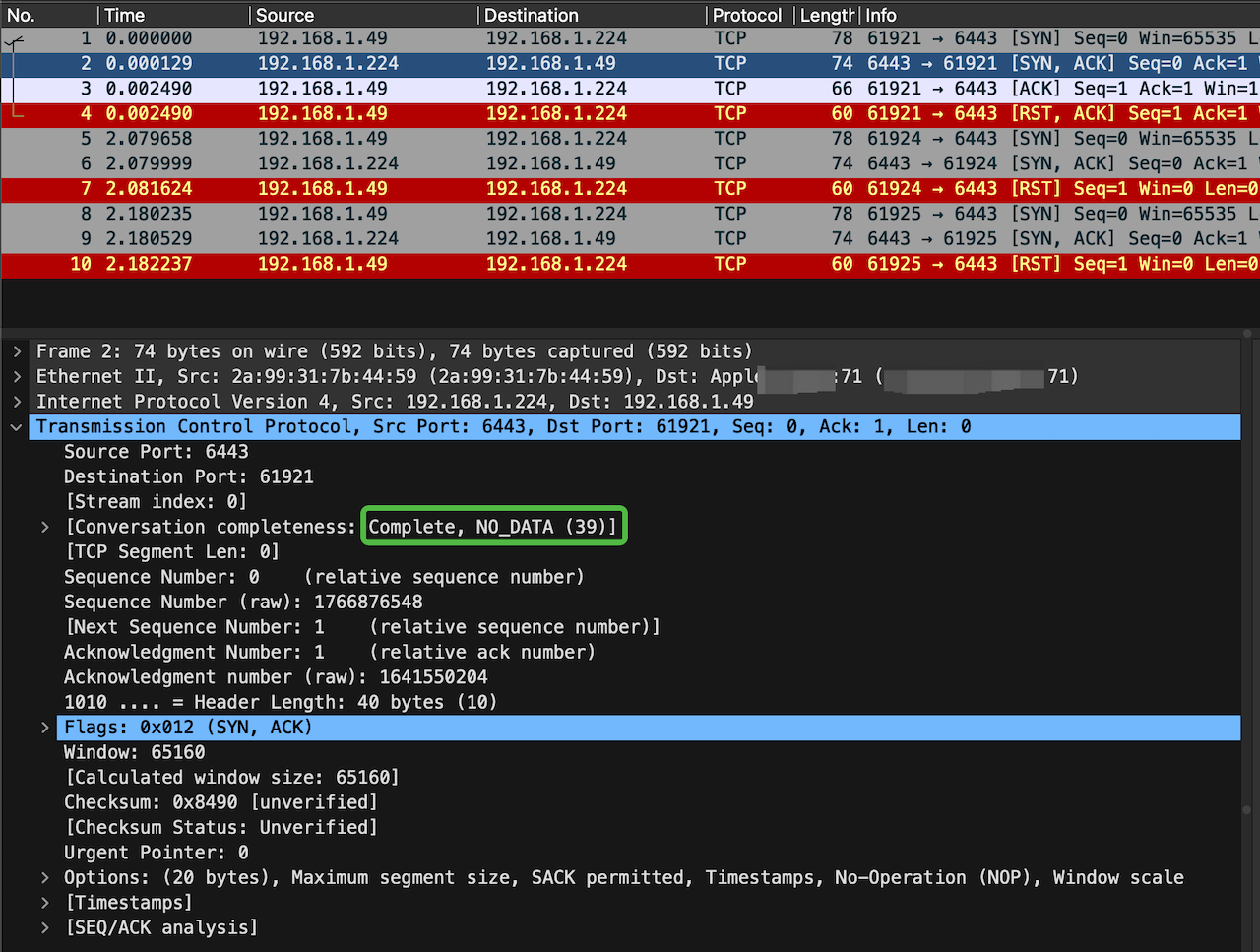Expand the Frame 2 details row
The width and height of the screenshot is (1260, 952).
17,351
